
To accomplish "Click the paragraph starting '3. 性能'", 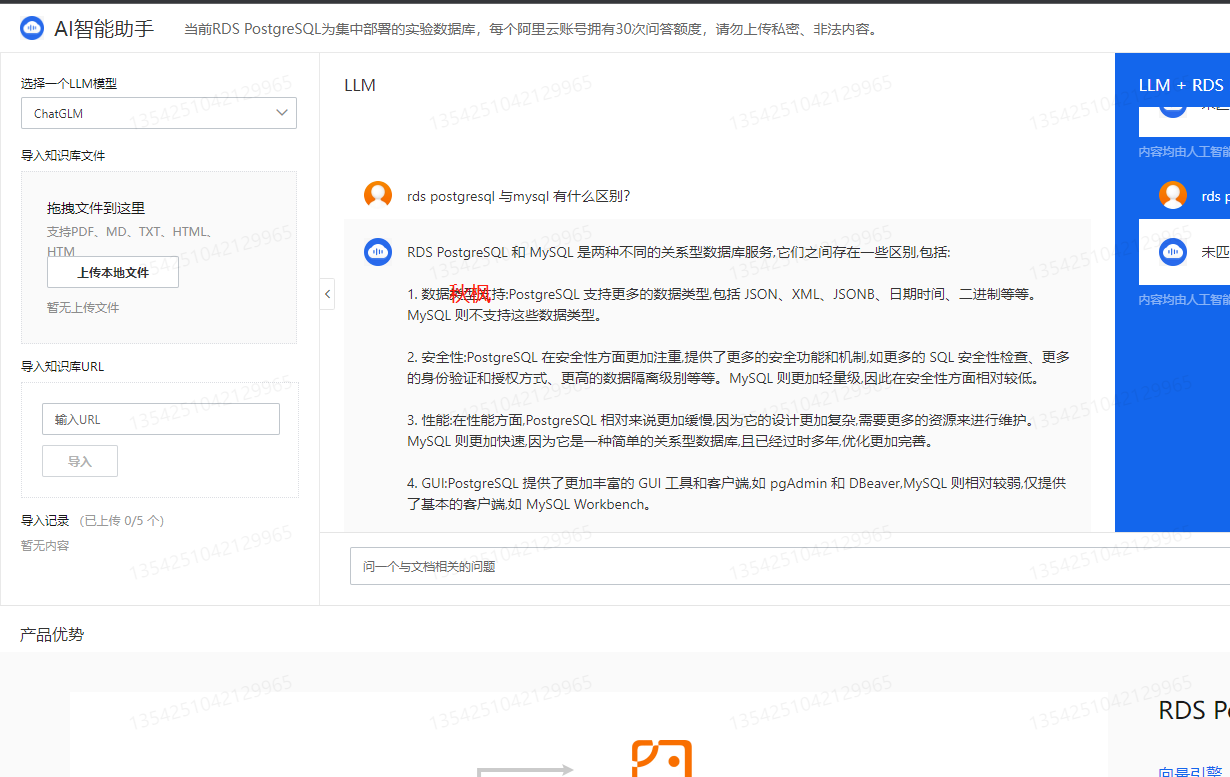I will pyautogui.click(x=722, y=431).
